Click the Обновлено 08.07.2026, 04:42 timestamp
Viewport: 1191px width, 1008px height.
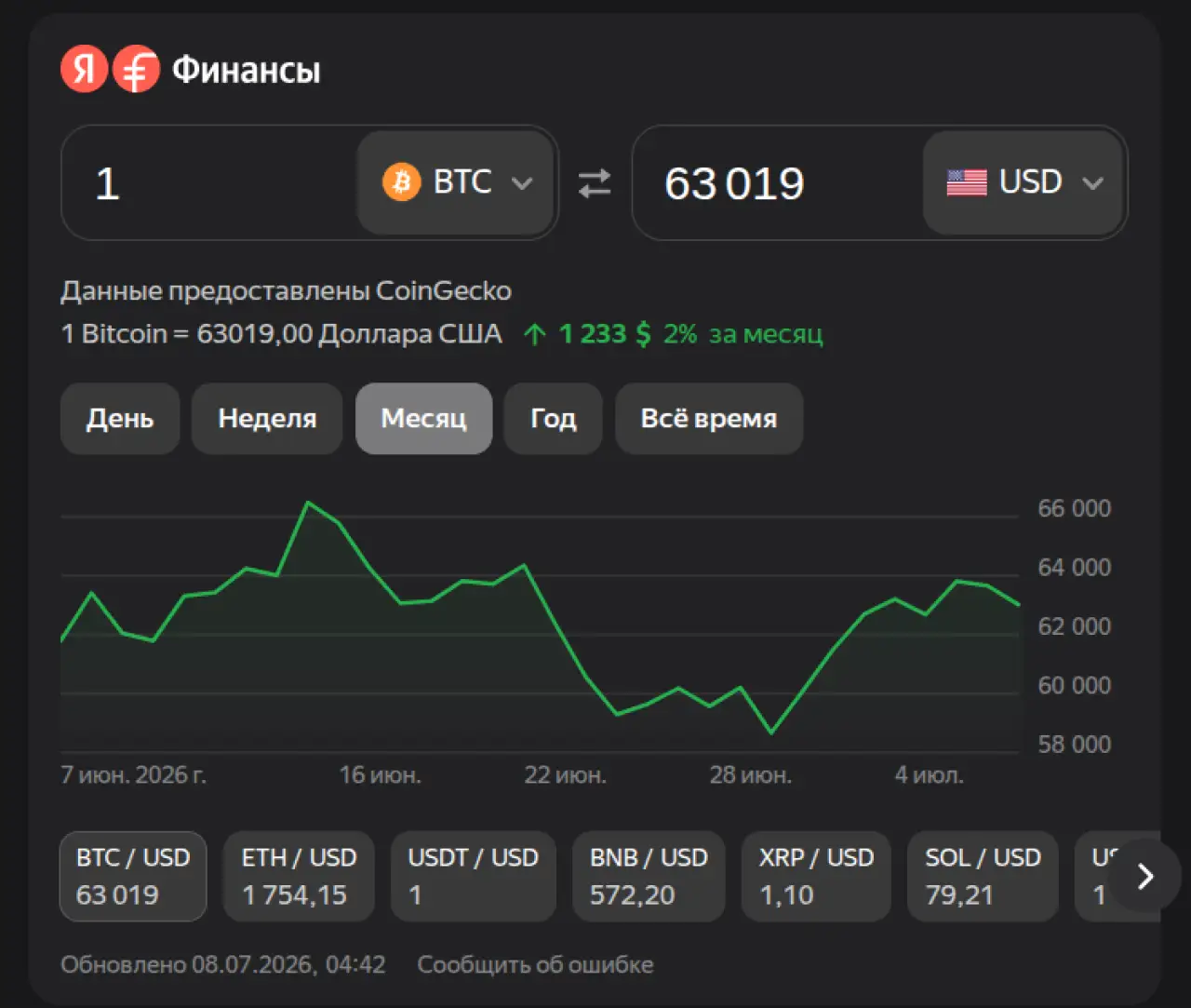[x=223, y=964]
